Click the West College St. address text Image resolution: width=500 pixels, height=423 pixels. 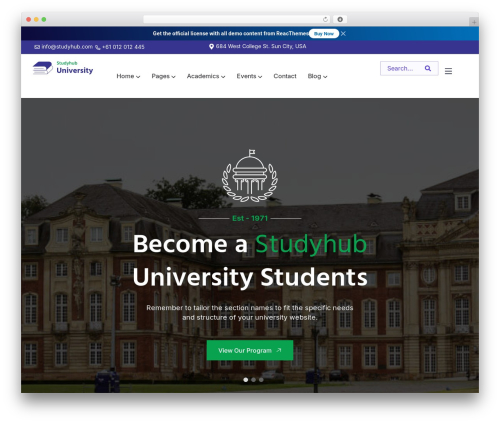point(261,46)
